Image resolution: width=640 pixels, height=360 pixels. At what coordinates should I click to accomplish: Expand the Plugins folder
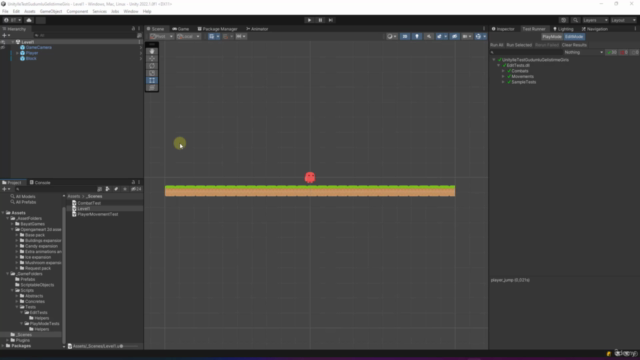[x=8, y=340]
